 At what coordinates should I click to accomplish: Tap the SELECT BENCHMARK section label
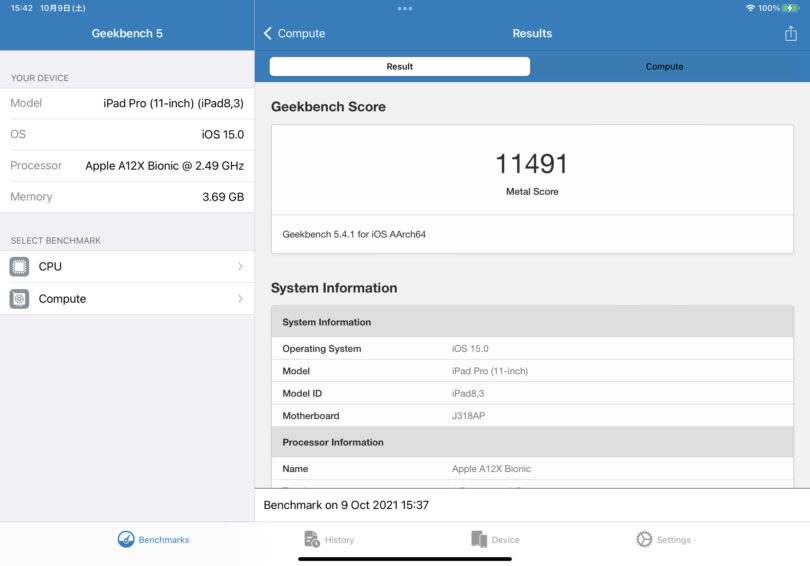[56, 241]
